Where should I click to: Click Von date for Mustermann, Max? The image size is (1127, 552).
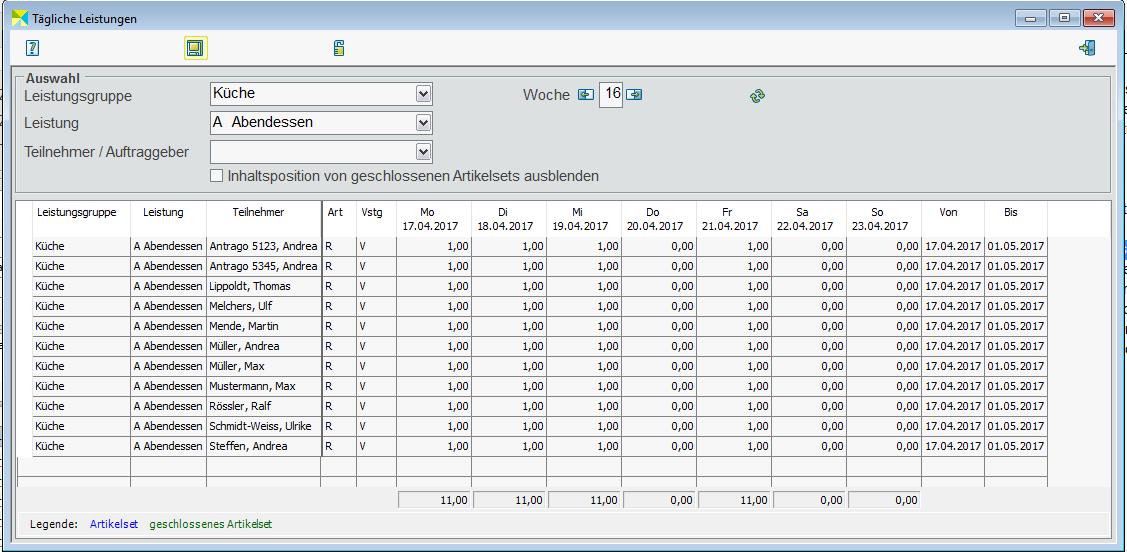pyautogui.click(x=953, y=386)
